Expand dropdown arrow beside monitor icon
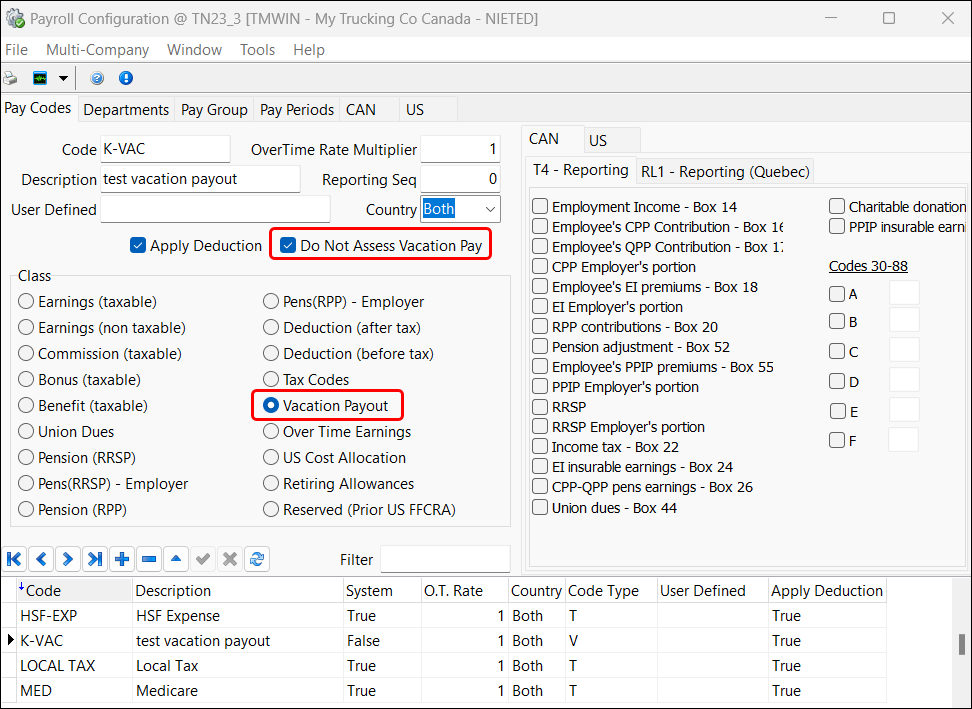This screenshot has height=709, width=972. point(63,78)
